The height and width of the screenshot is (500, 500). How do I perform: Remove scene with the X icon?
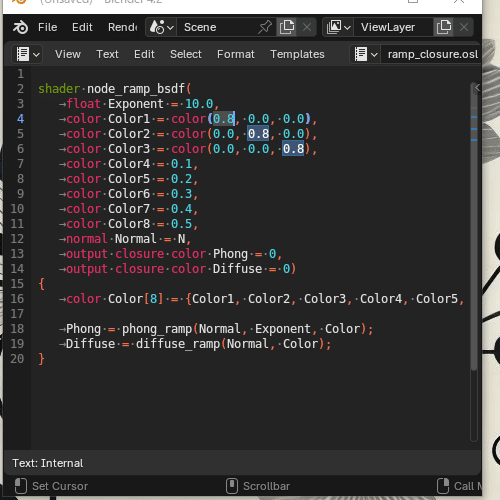click(x=307, y=27)
